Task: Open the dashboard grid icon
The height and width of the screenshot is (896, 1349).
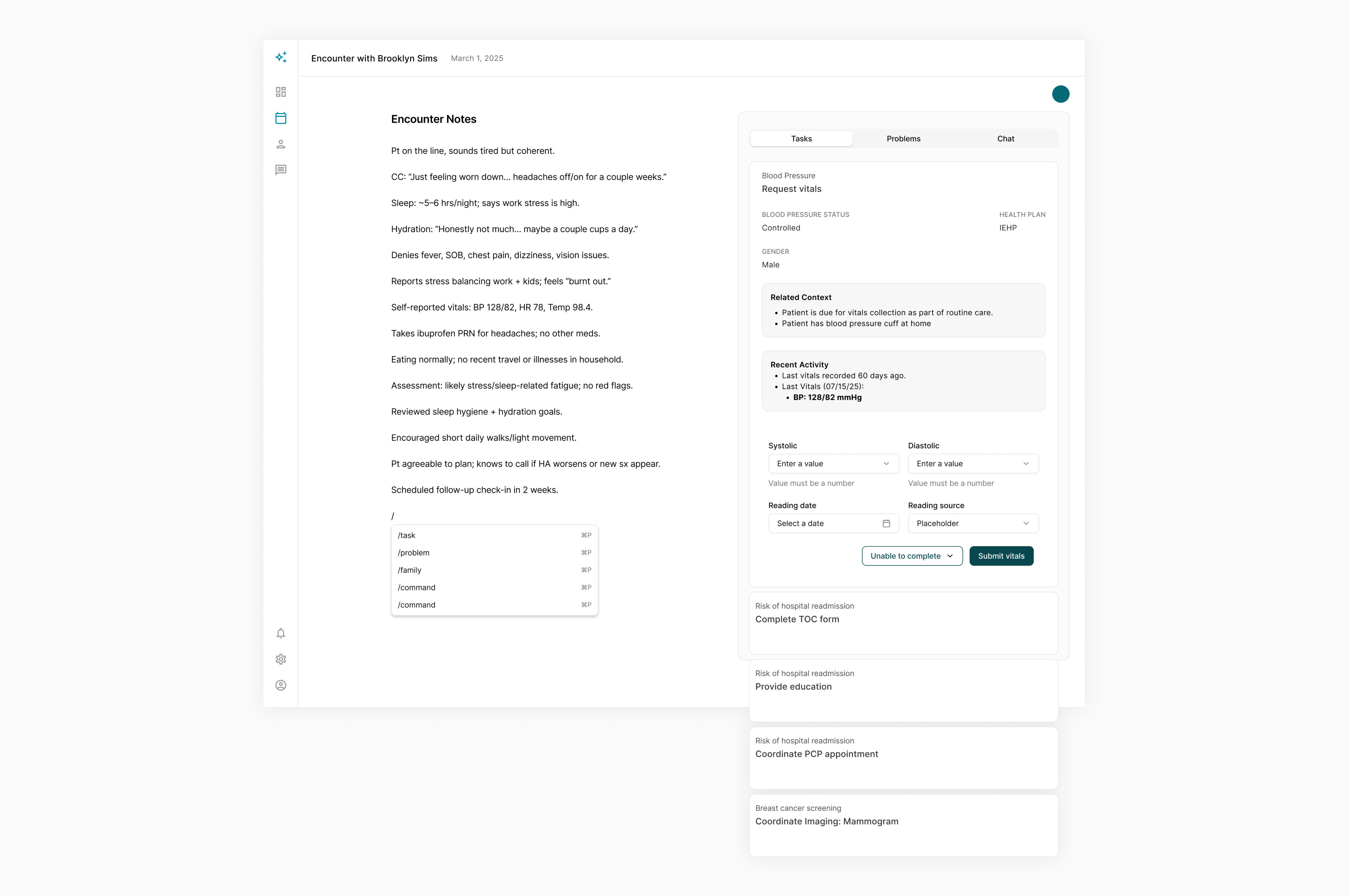Action: [x=281, y=92]
